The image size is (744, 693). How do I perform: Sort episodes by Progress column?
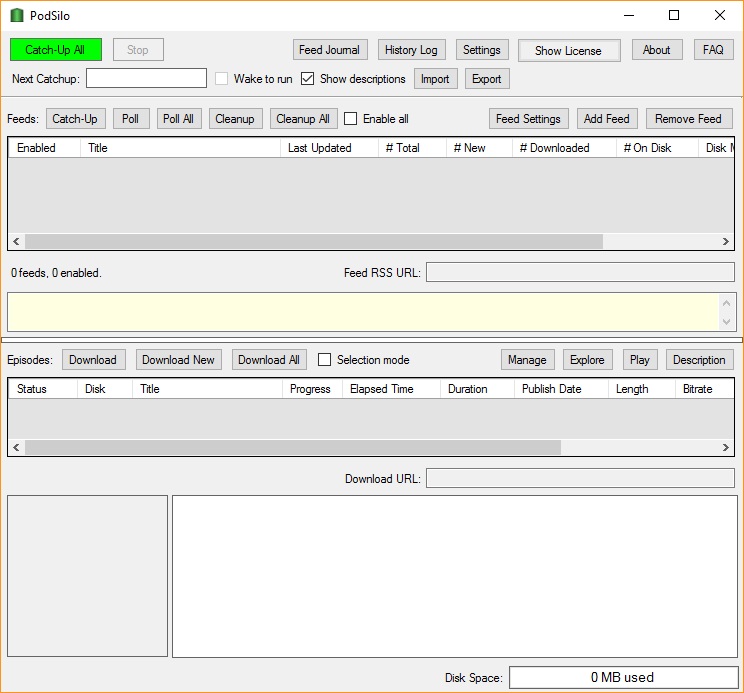pos(312,389)
